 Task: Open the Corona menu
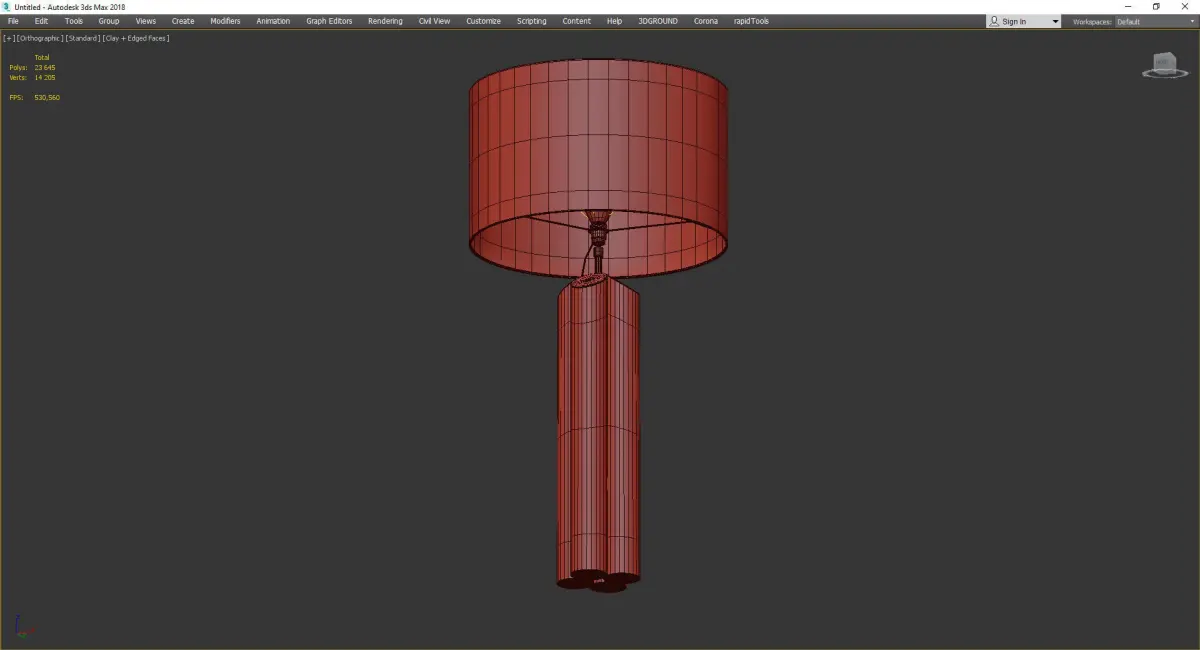pyautogui.click(x=706, y=21)
